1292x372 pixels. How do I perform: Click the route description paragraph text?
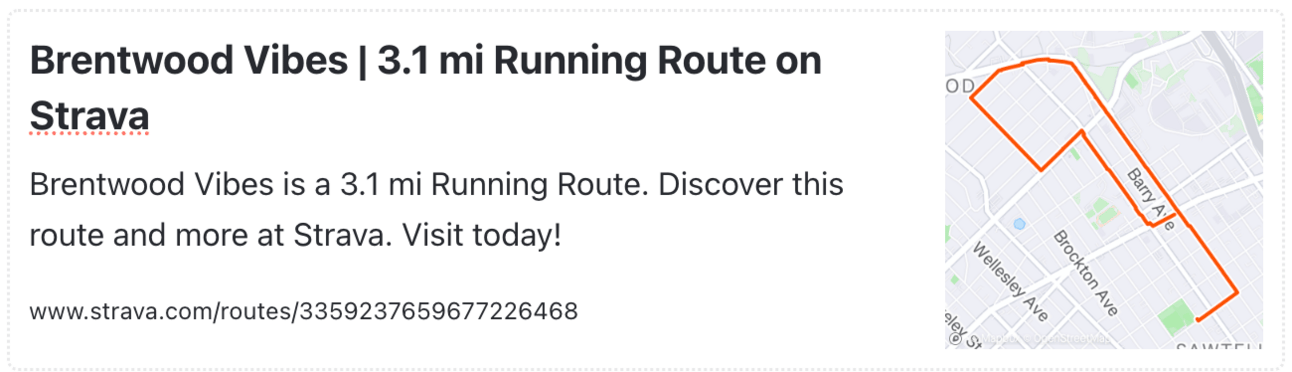(x=437, y=211)
